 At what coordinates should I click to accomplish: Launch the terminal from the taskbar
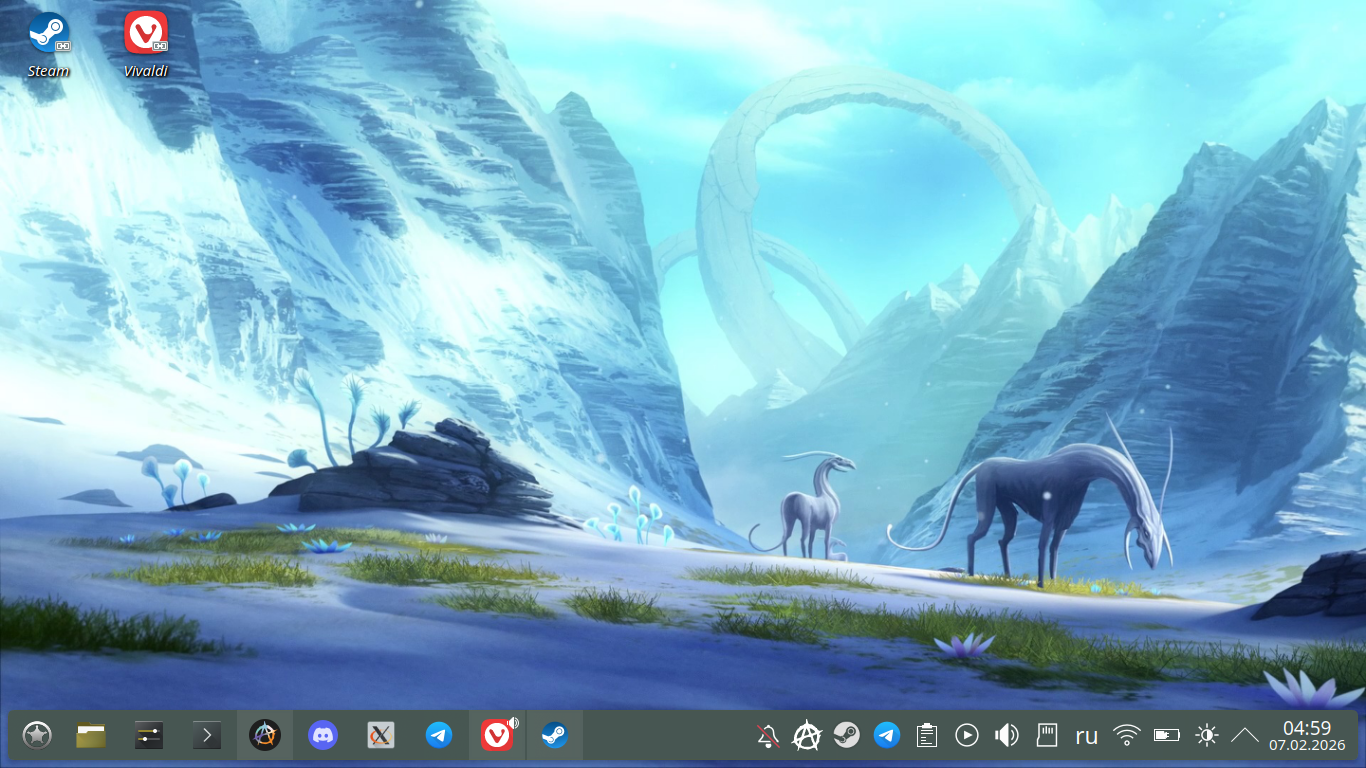point(207,736)
